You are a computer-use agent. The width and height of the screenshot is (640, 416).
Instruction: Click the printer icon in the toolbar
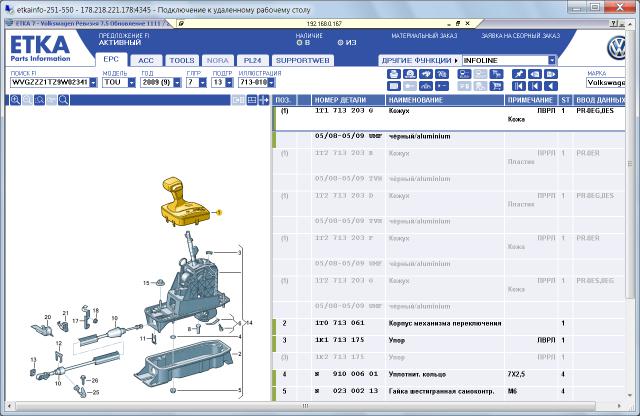click(393, 74)
